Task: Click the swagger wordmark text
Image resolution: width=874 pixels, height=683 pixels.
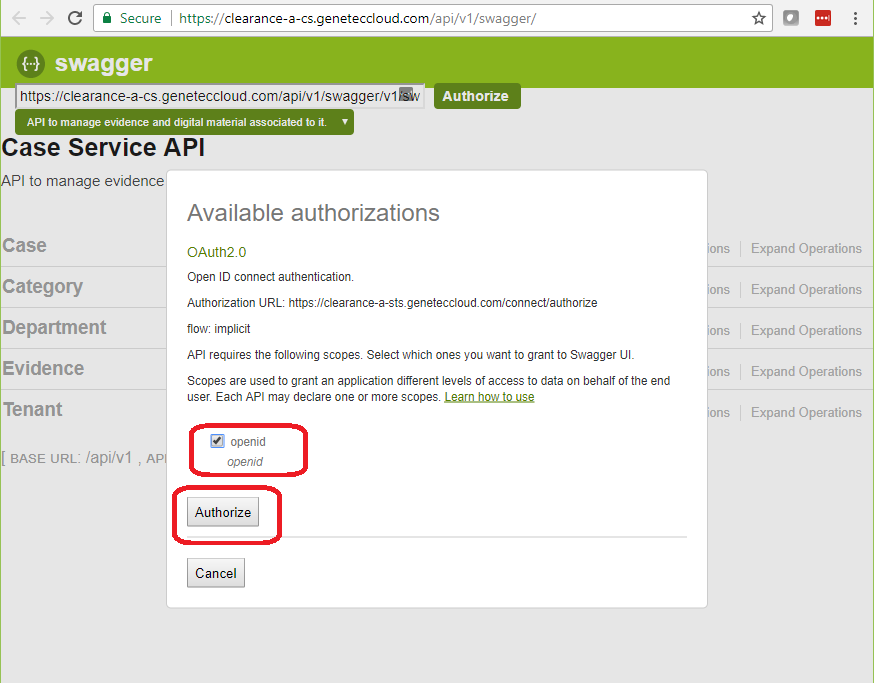Action: (x=103, y=64)
